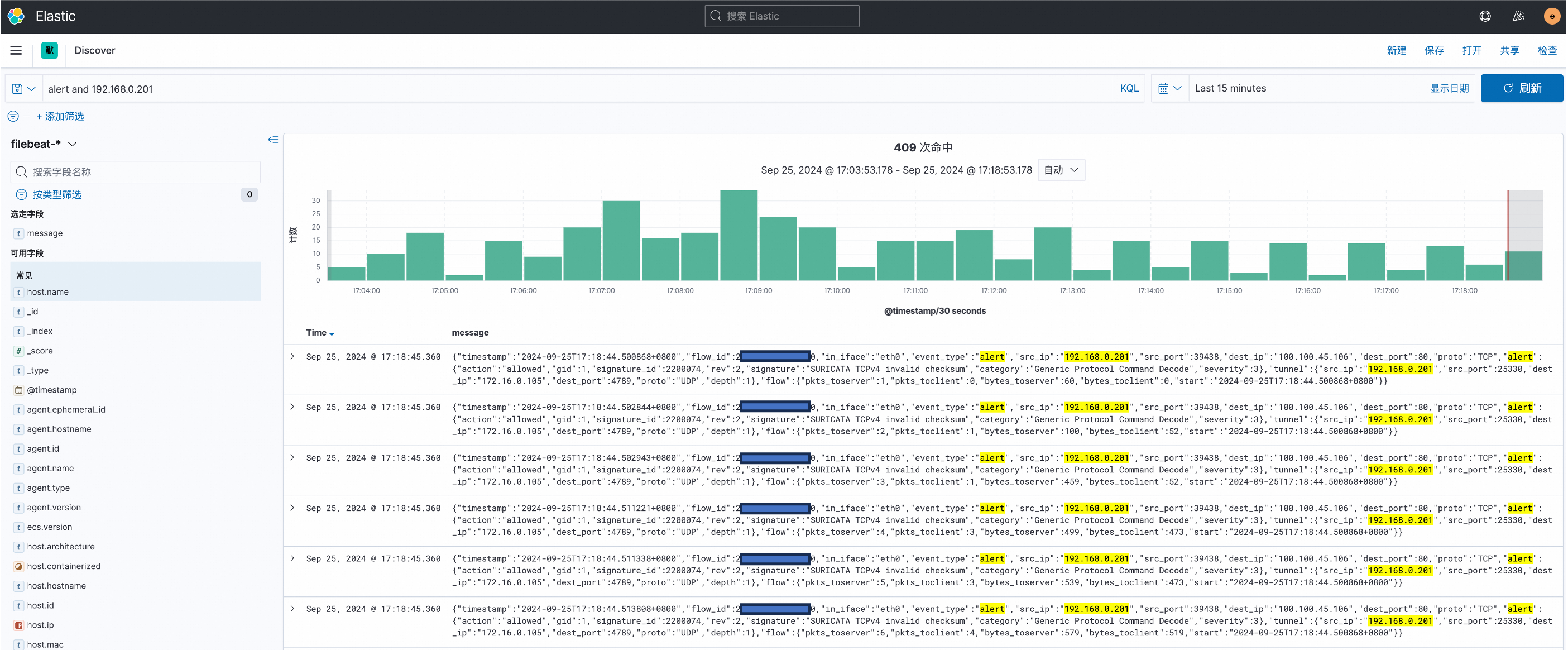Click 新建 to create a new search
The height and width of the screenshot is (650, 1568).
pyautogui.click(x=1396, y=51)
